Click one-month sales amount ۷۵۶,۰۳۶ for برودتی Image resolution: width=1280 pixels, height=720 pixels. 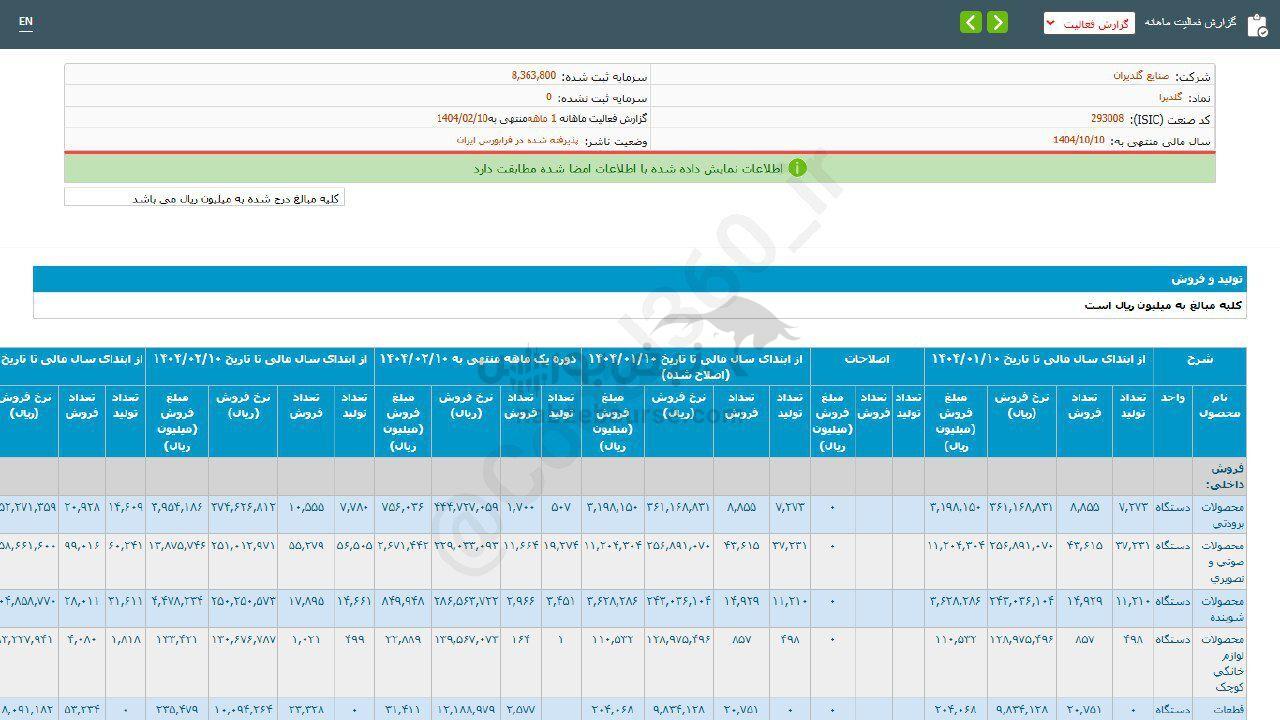coord(403,507)
